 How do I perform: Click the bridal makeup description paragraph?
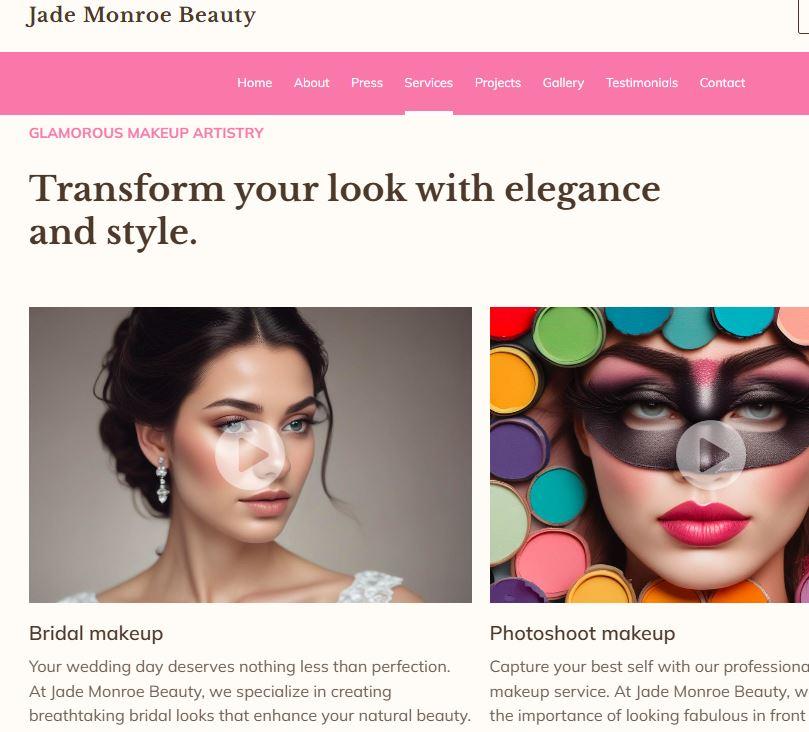tap(250, 691)
